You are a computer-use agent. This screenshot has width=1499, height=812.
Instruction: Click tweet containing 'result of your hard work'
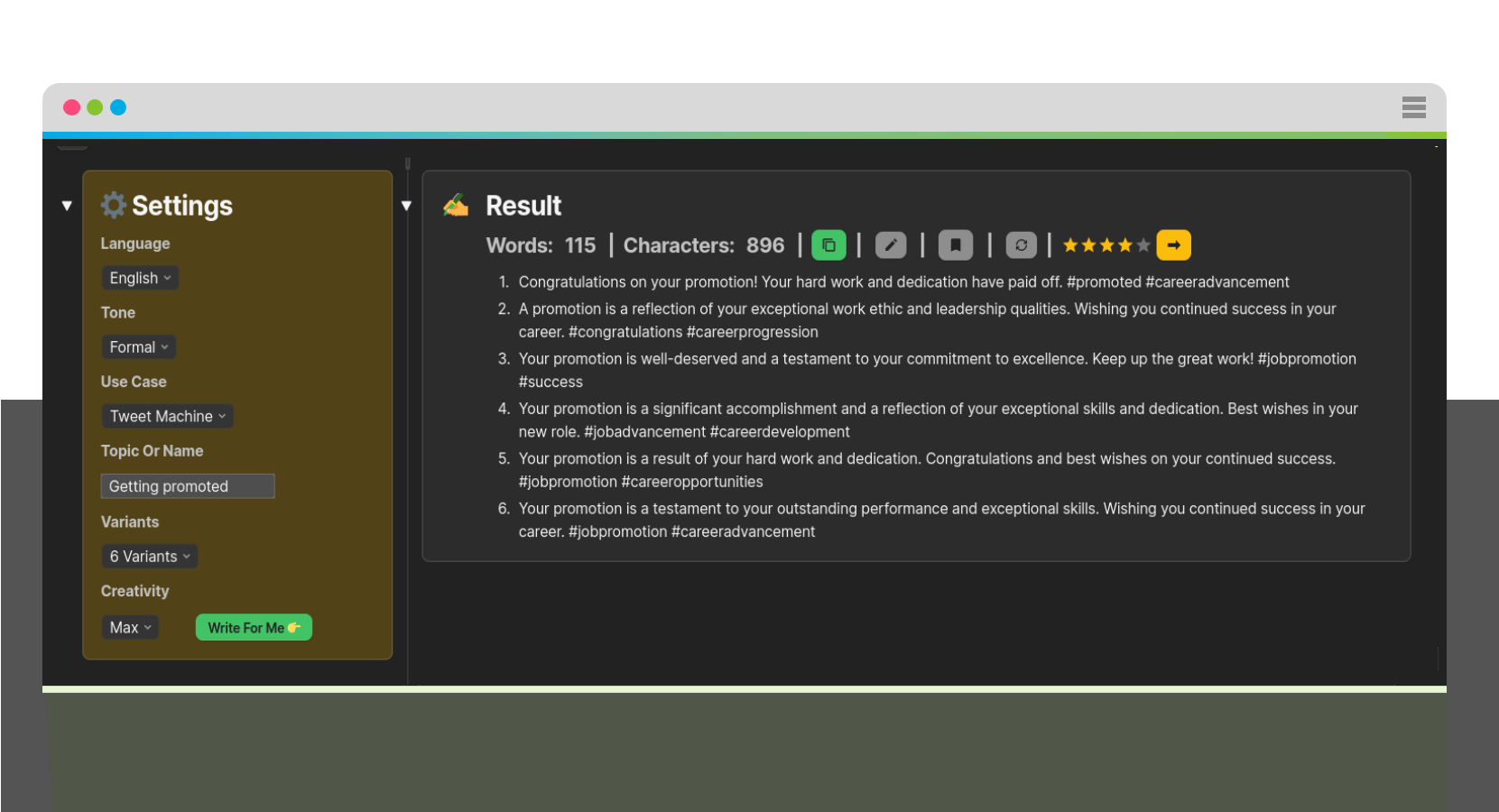(x=927, y=470)
